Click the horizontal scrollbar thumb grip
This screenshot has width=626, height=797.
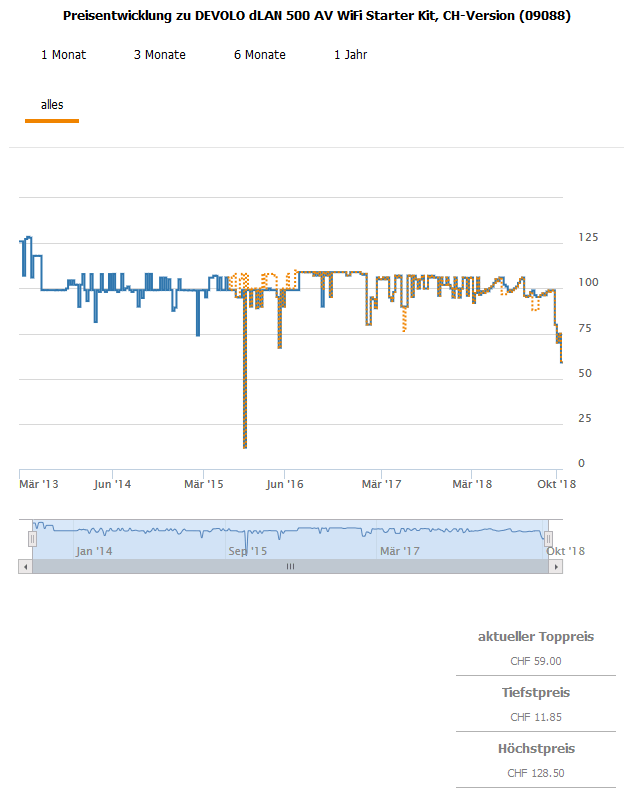click(x=291, y=566)
